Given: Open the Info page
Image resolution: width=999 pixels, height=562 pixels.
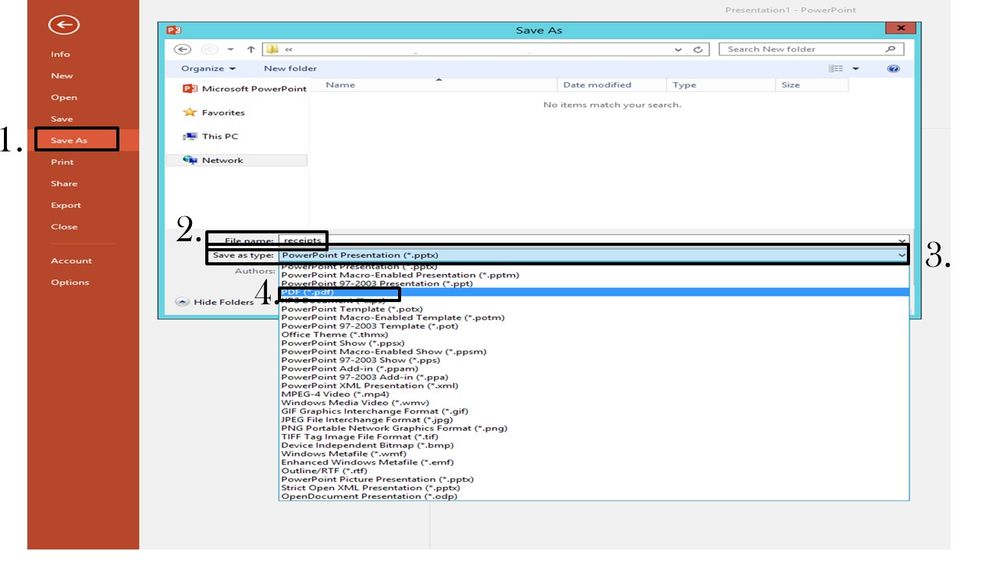Looking at the screenshot, I should [x=61, y=54].
